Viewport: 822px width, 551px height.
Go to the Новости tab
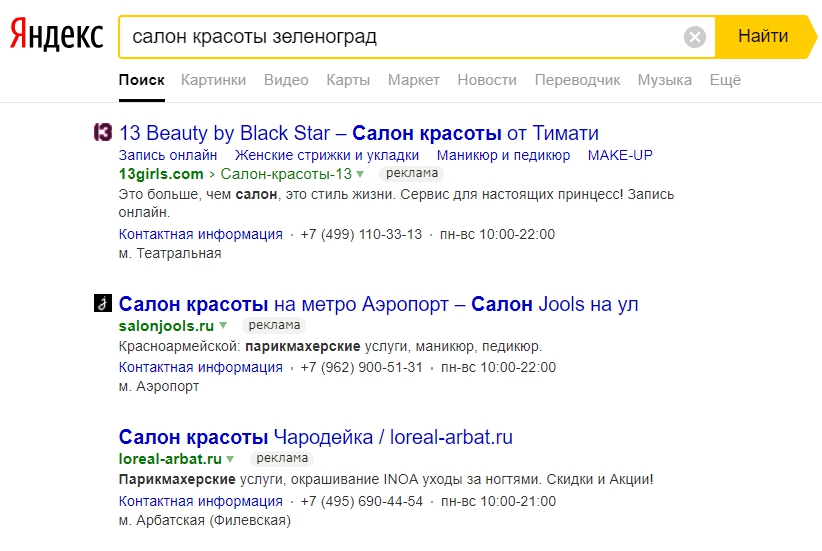[487, 80]
